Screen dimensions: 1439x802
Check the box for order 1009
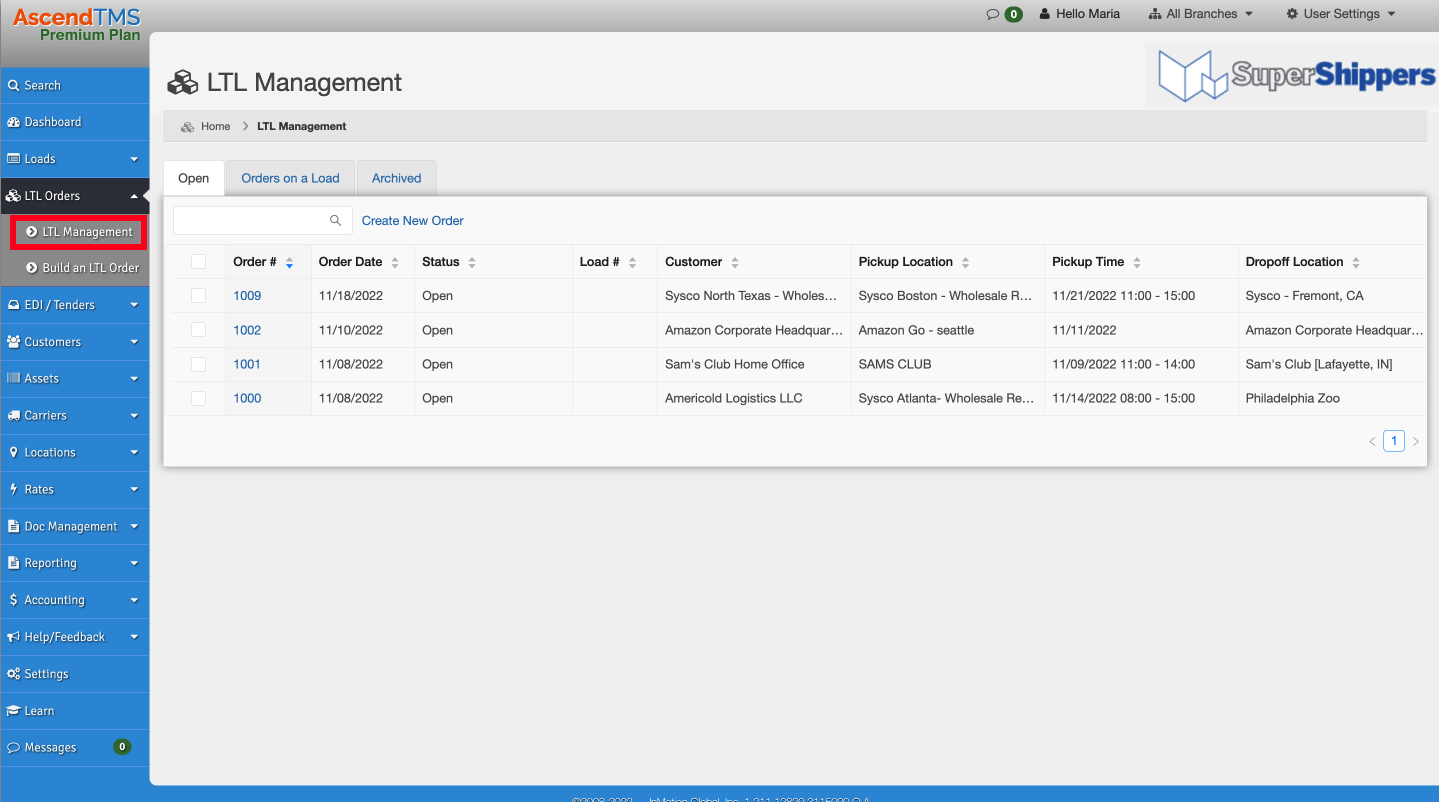(x=198, y=296)
